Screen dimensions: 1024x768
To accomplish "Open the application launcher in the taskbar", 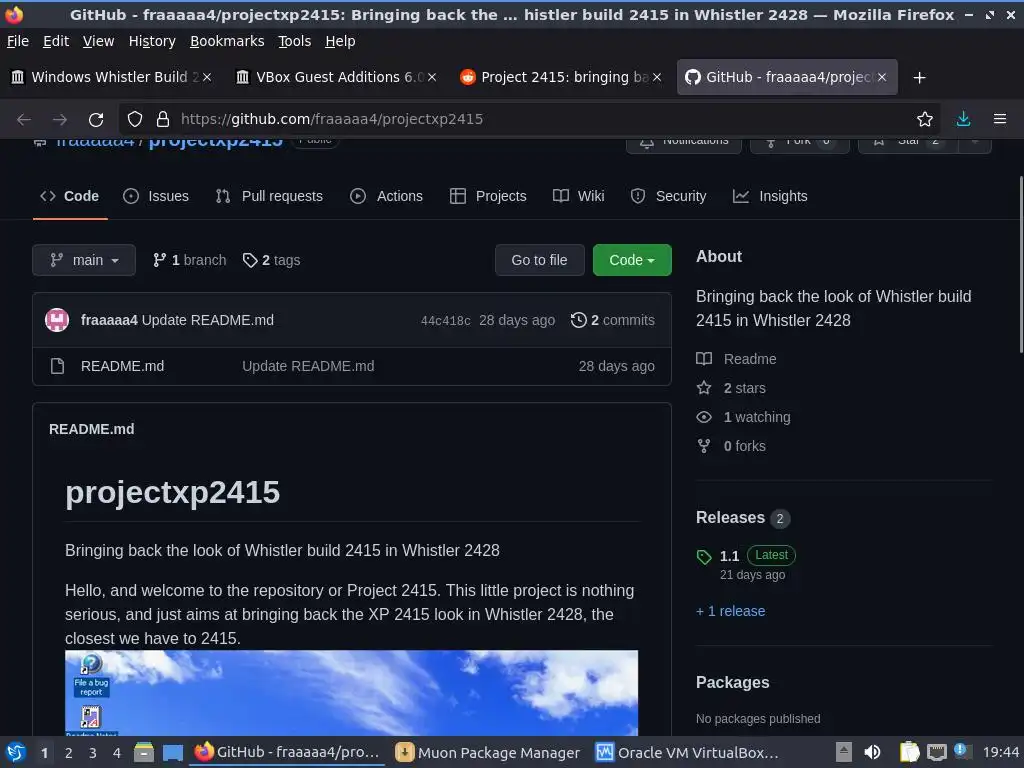I will click(x=16, y=752).
